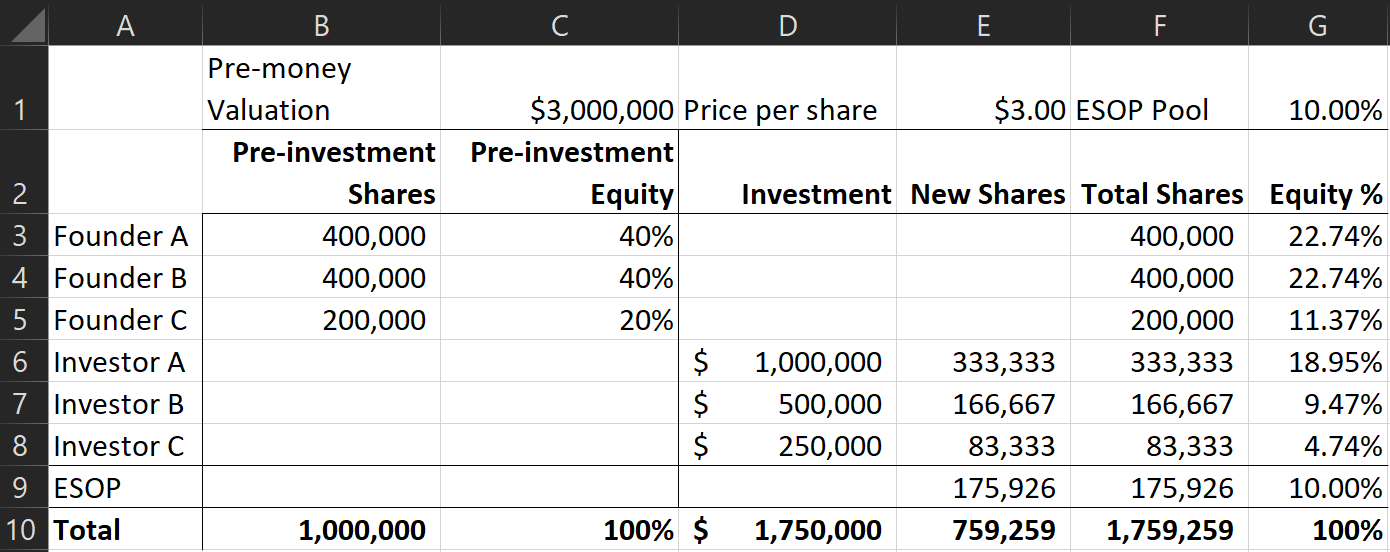1390x552 pixels.
Task: Select column E header
Action: (x=984, y=23)
